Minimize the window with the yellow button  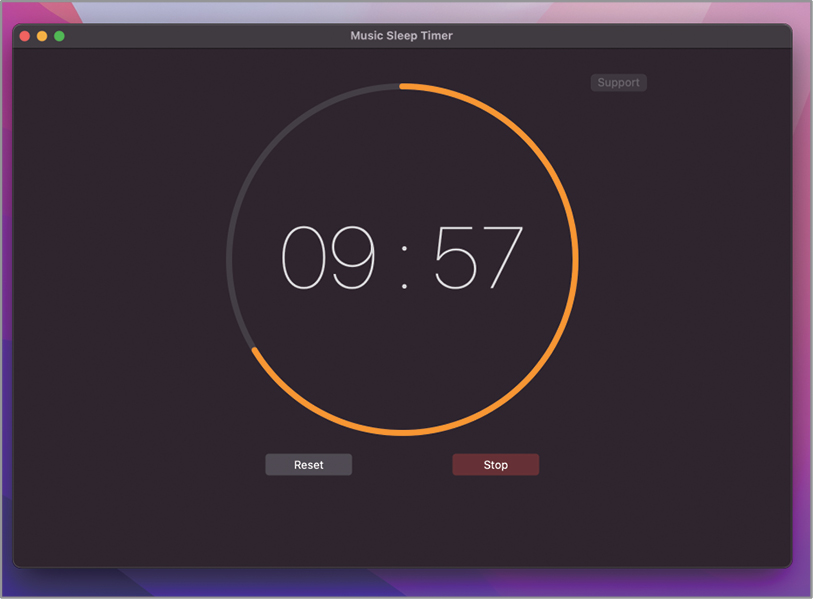click(x=42, y=36)
